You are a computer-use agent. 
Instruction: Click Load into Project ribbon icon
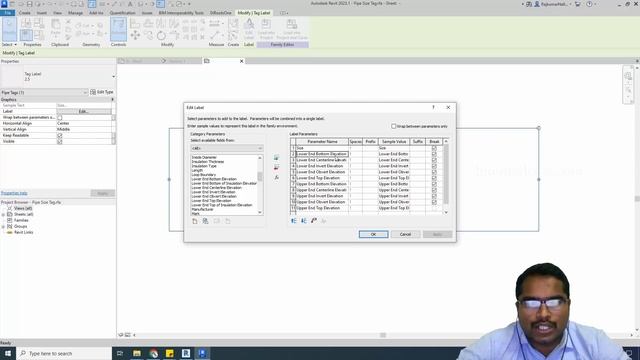click(266, 29)
